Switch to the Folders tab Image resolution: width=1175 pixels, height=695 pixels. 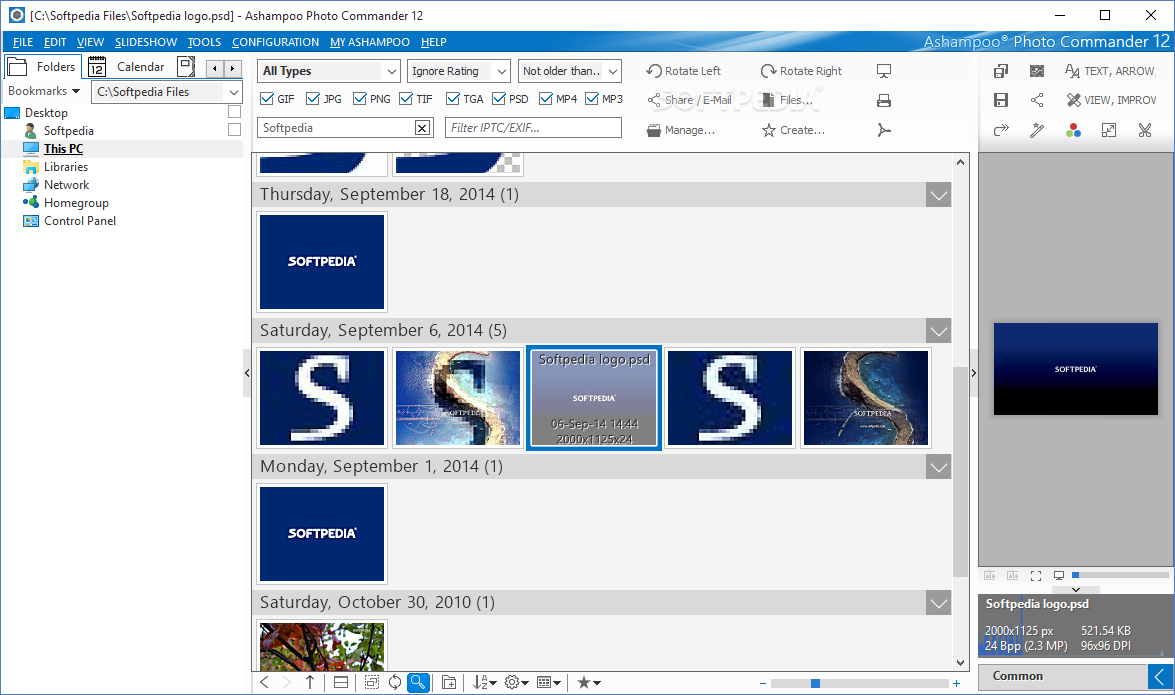pyautogui.click(x=41, y=67)
